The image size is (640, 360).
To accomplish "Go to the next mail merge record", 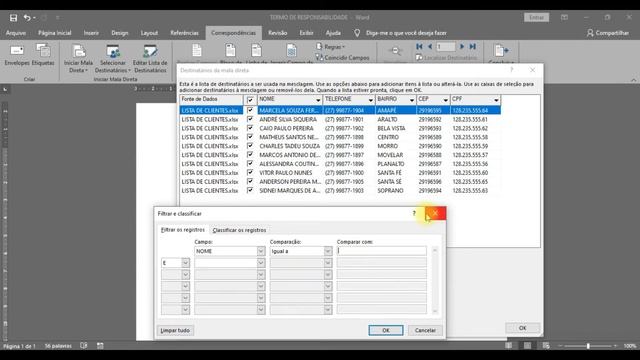I will (x=462, y=47).
